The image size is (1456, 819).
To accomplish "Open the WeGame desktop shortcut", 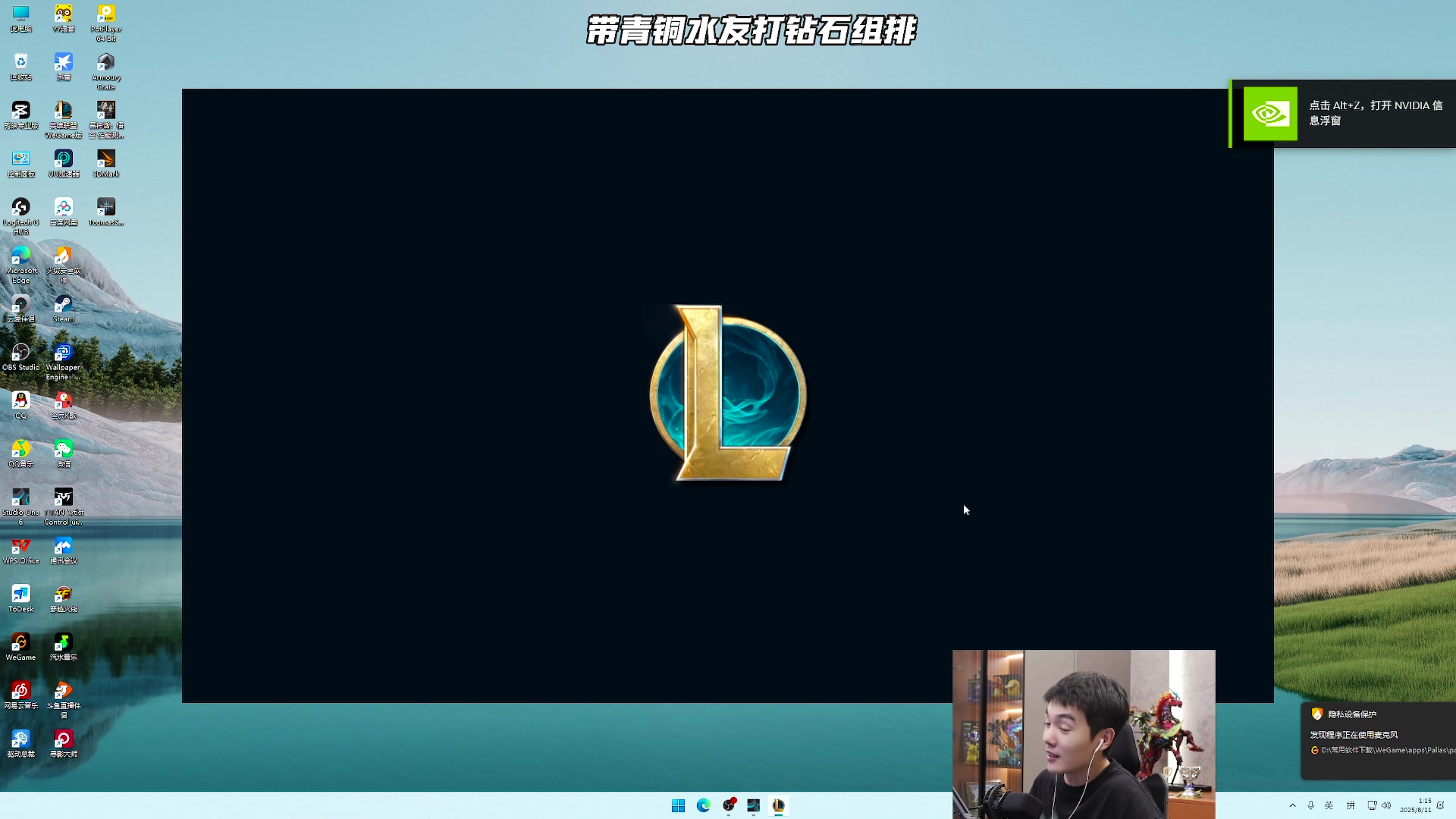I will tap(20, 648).
